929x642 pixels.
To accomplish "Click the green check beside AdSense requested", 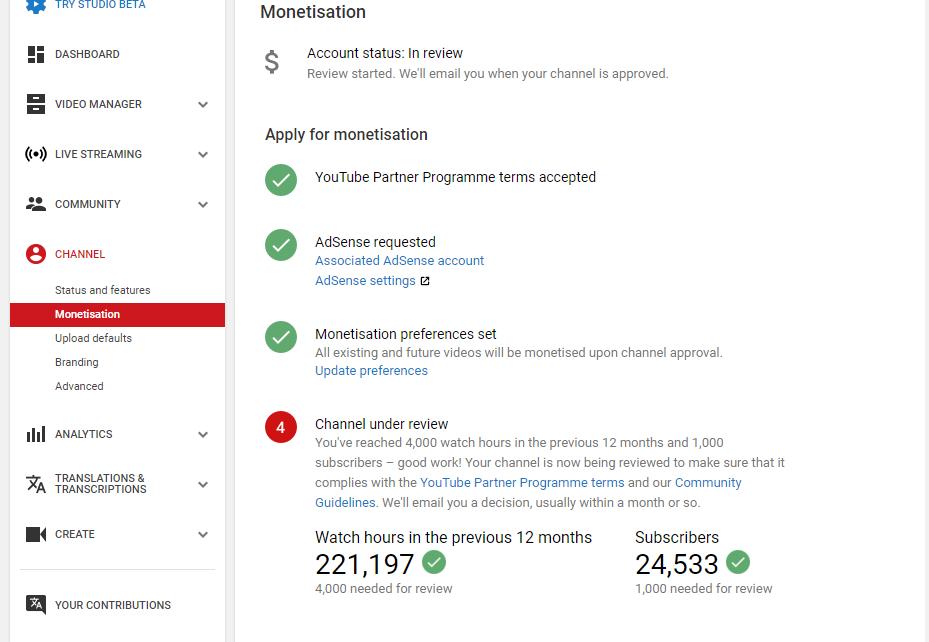I will pyautogui.click(x=281, y=245).
